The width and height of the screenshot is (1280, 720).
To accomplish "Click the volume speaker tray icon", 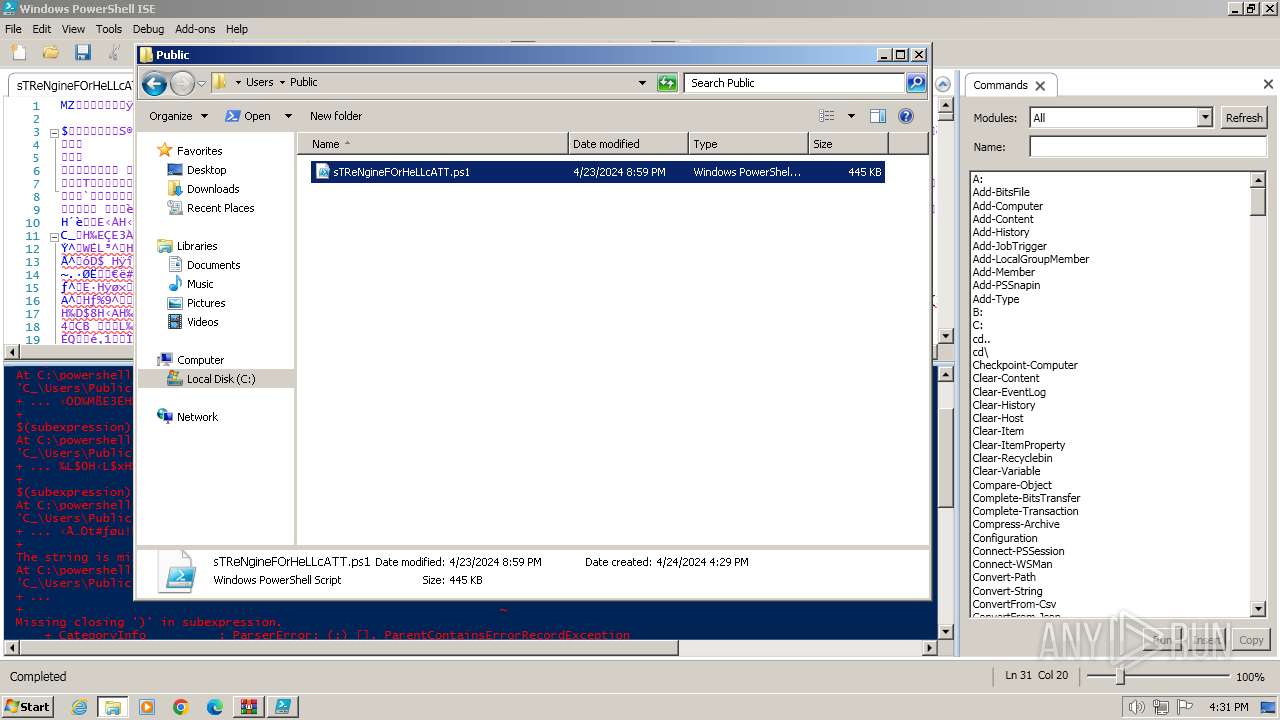I will 1136,707.
